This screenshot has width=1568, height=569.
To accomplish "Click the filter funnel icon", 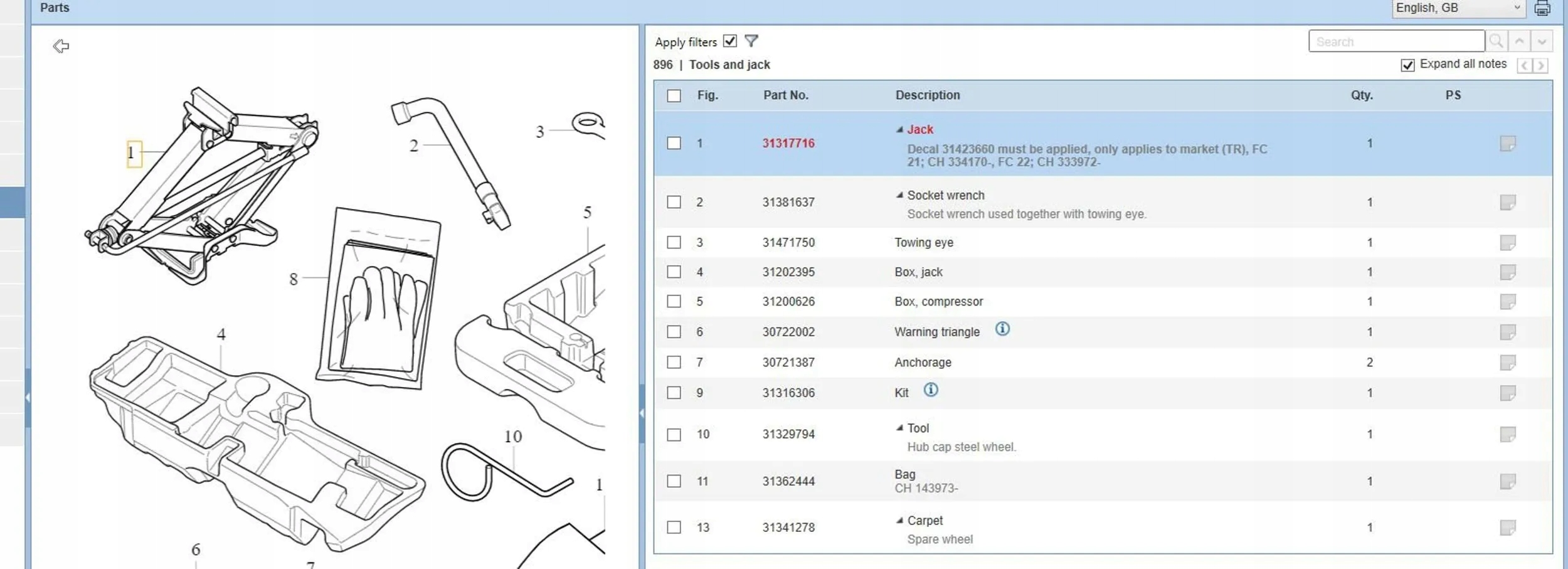I will coord(751,41).
